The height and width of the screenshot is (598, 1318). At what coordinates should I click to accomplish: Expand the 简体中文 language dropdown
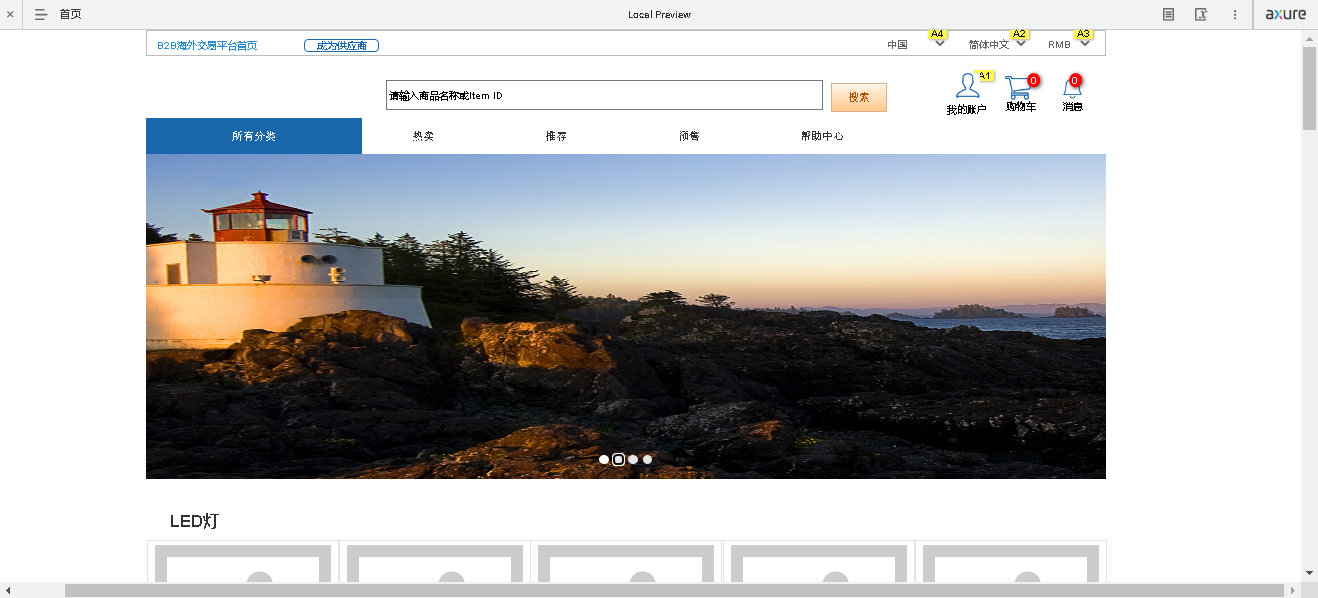(1021, 43)
